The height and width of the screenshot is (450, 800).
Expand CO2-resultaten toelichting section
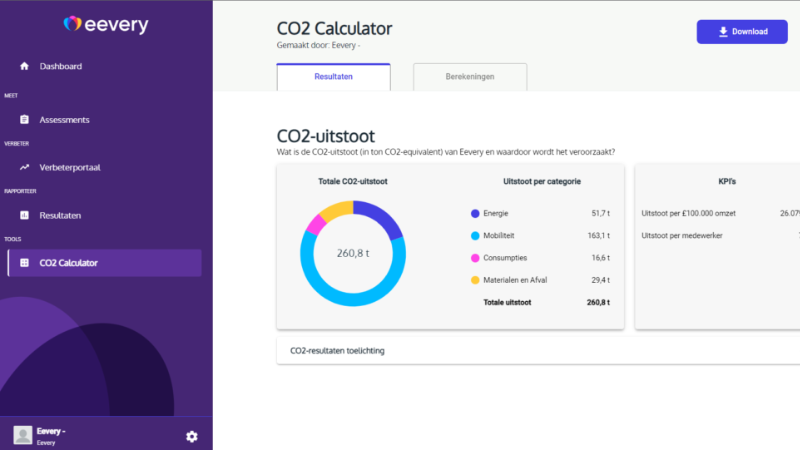point(538,351)
